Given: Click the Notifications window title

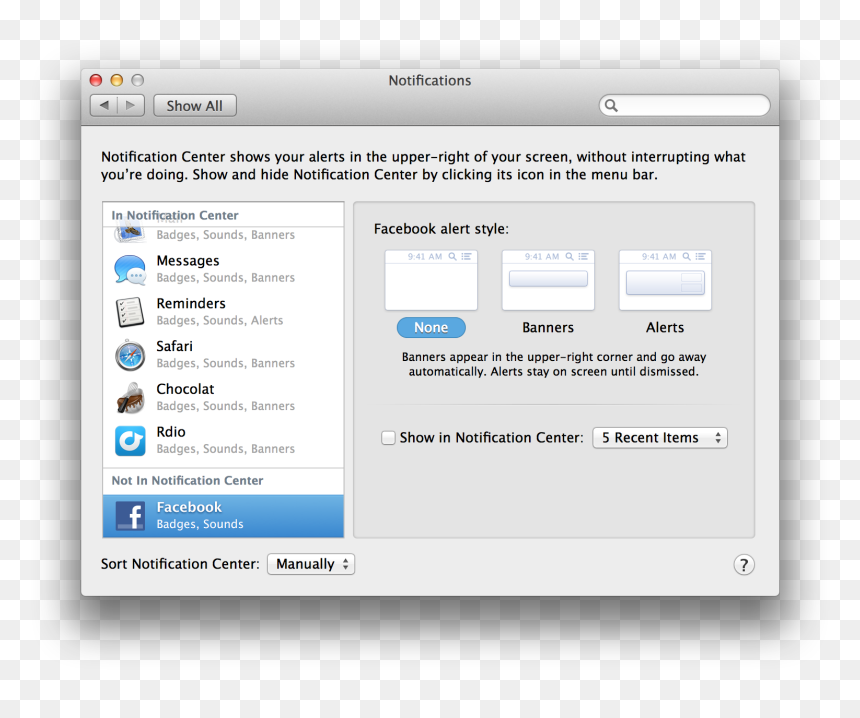Looking at the screenshot, I should pyautogui.click(x=430, y=81).
